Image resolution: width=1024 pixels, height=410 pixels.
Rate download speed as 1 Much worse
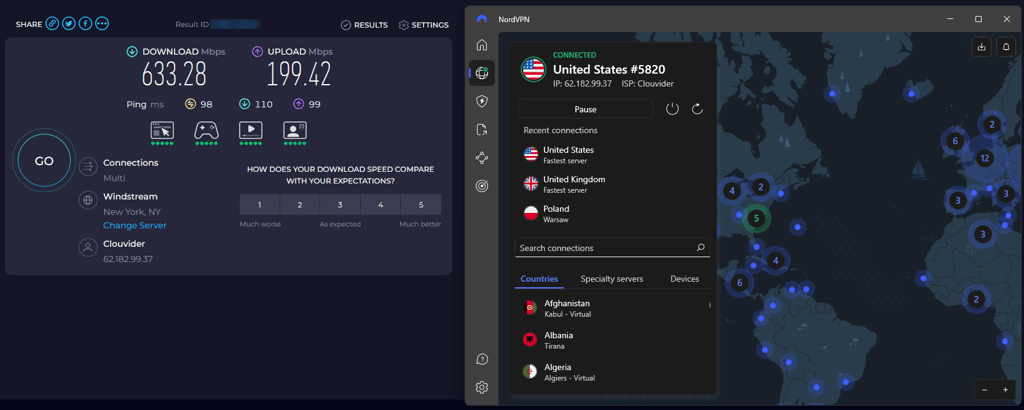pos(260,204)
